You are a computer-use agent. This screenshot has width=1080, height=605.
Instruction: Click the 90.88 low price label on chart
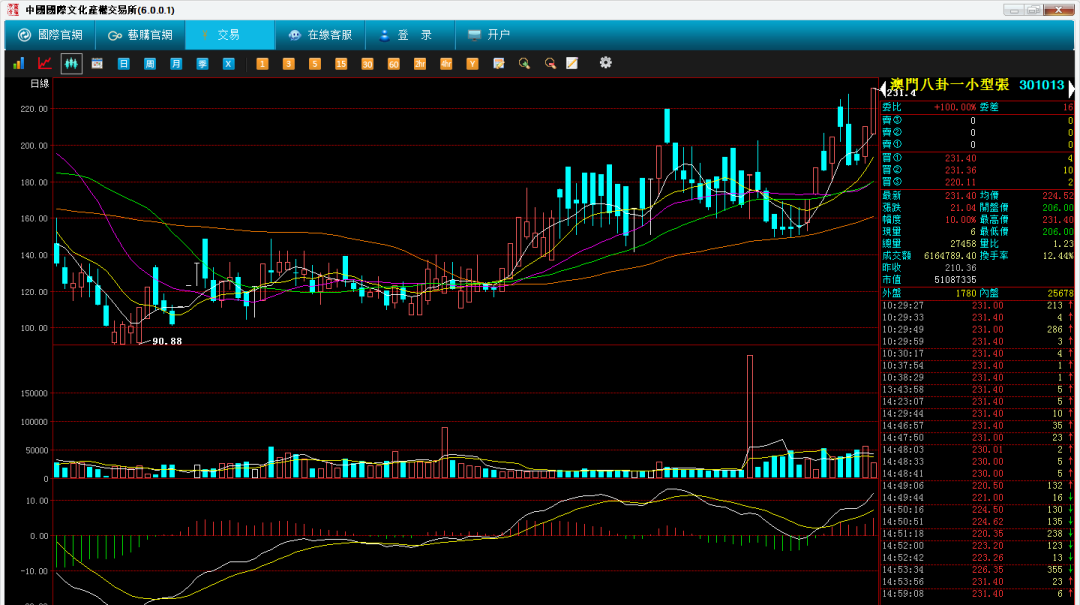click(167, 342)
